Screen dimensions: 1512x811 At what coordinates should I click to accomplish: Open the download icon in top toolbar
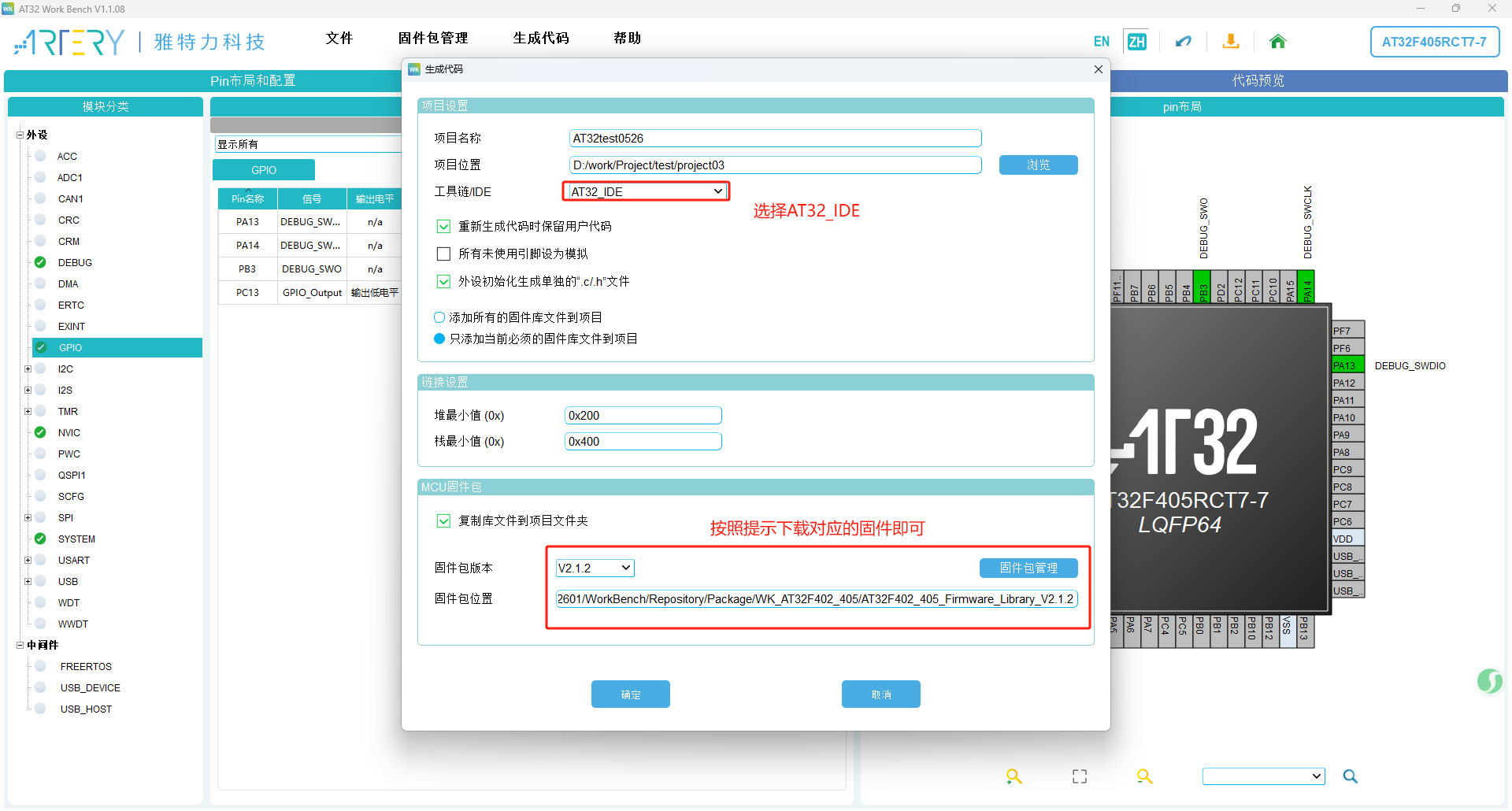tap(1231, 41)
